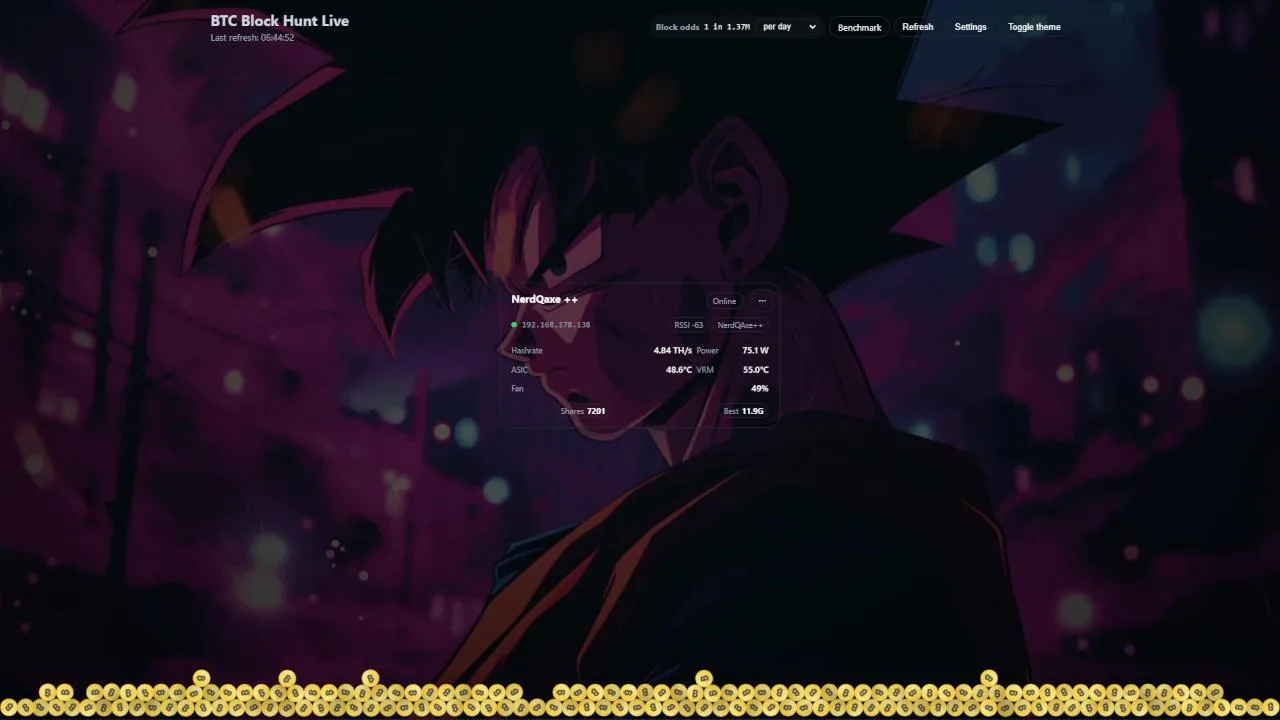Click the Last refresh timestamp
The width and height of the screenshot is (1280, 720).
coord(252,38)
